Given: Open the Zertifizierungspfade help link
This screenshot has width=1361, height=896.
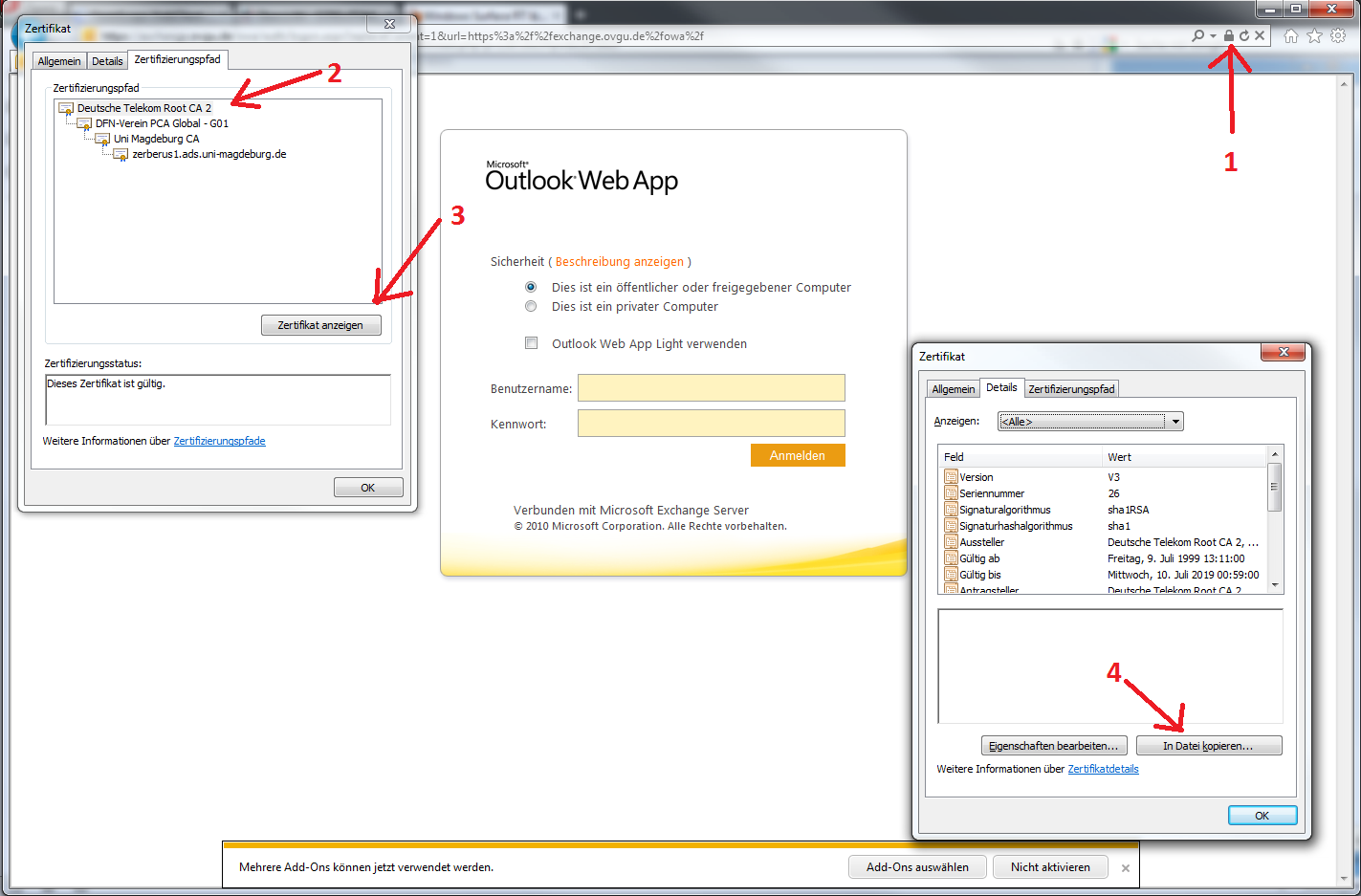Looking at the screenshot, I should (x=219, y=441).
